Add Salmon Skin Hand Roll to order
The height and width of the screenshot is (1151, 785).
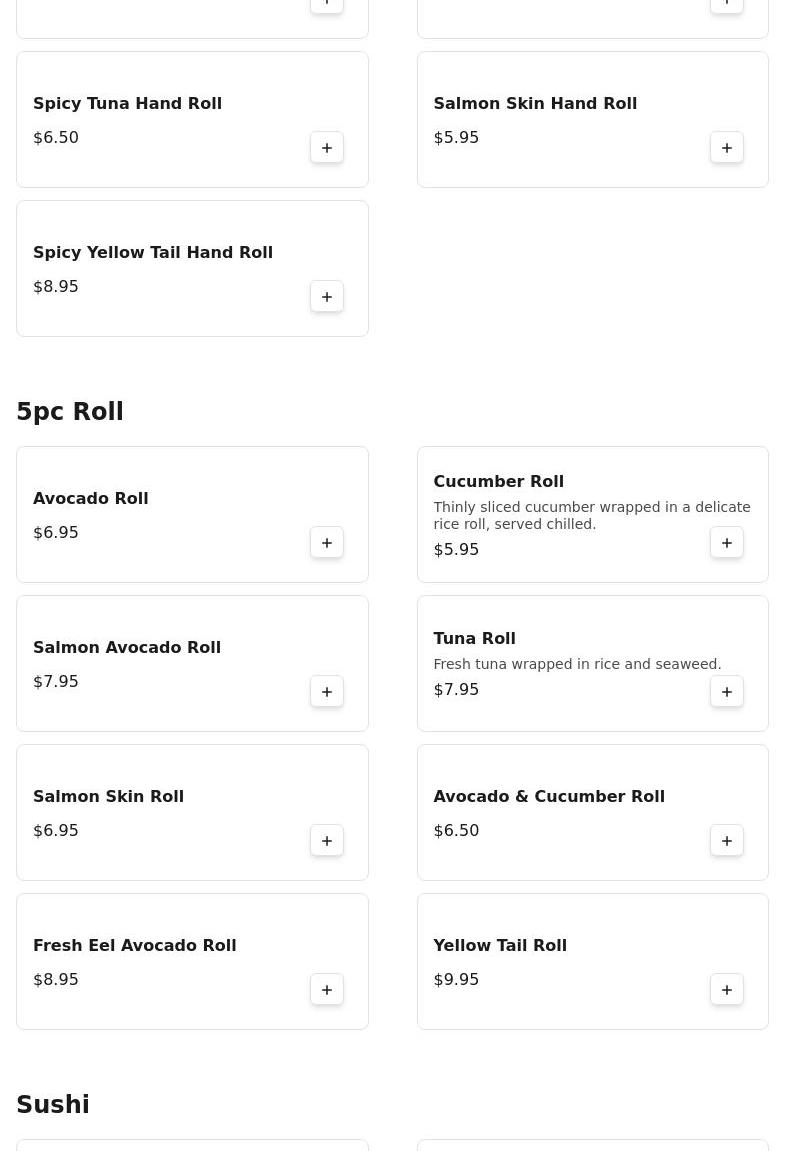tap(727, 148)
